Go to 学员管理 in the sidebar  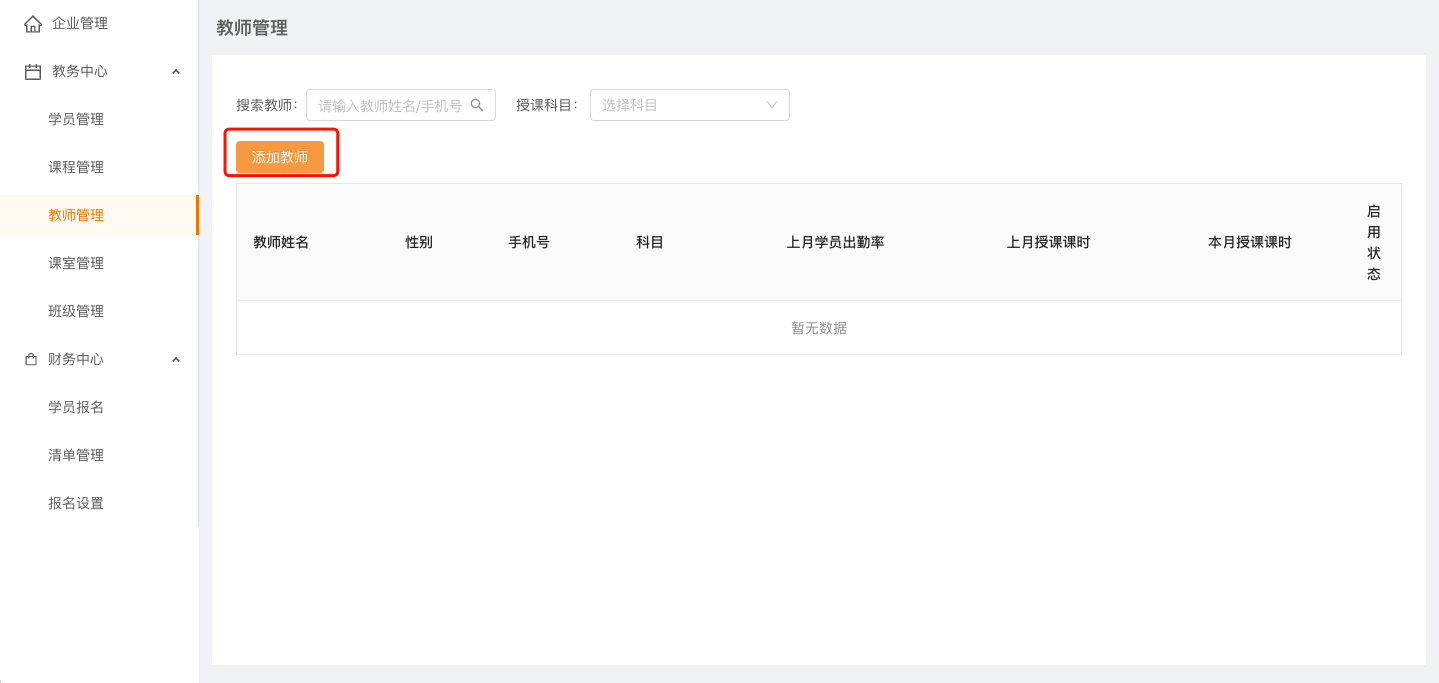pyautogui.click(x=76, y=119)
